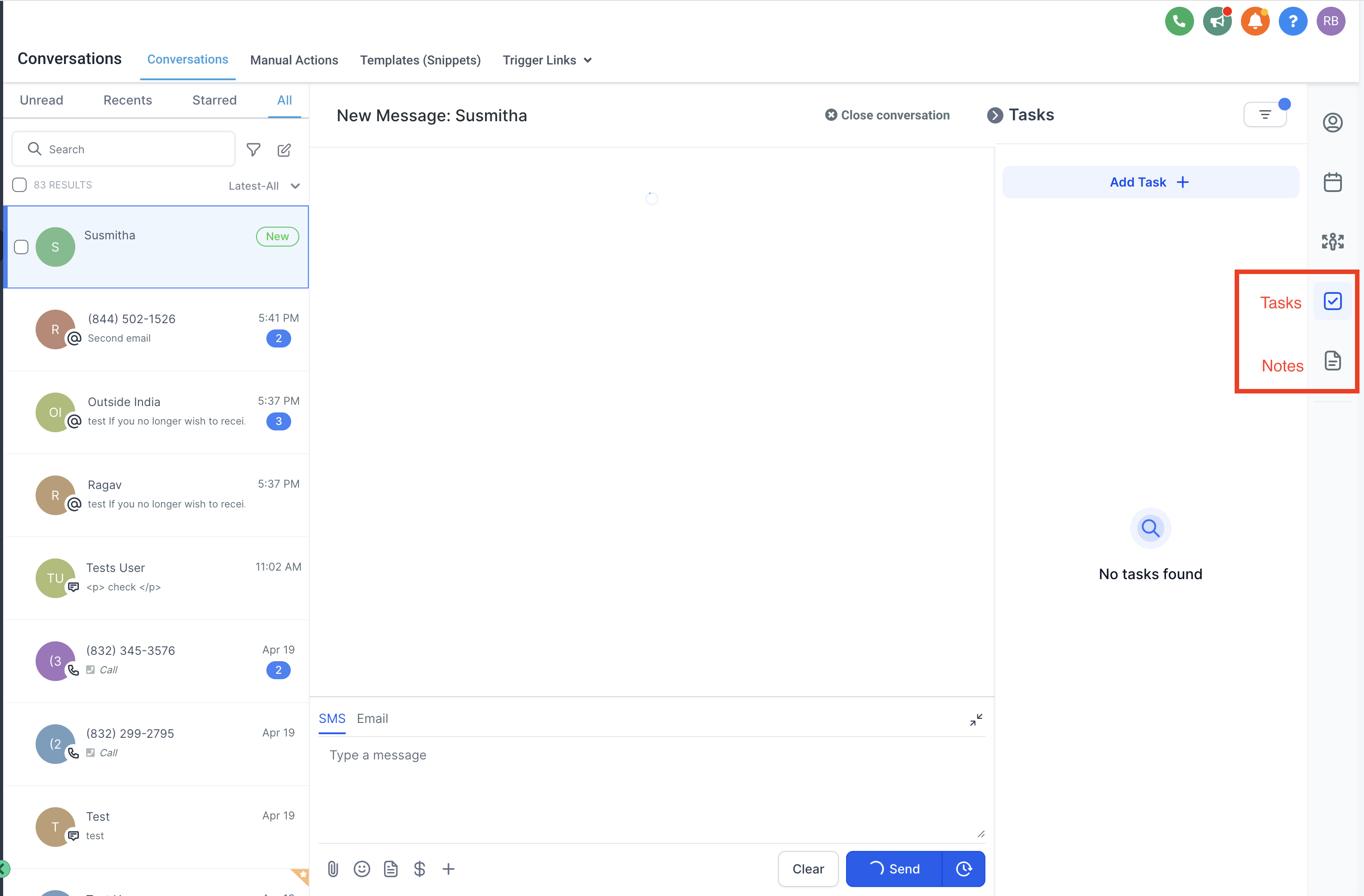This screenshot has height=896, width=1364.
Task: Click the green phone dialer icon
Action: coord(1179,22)
